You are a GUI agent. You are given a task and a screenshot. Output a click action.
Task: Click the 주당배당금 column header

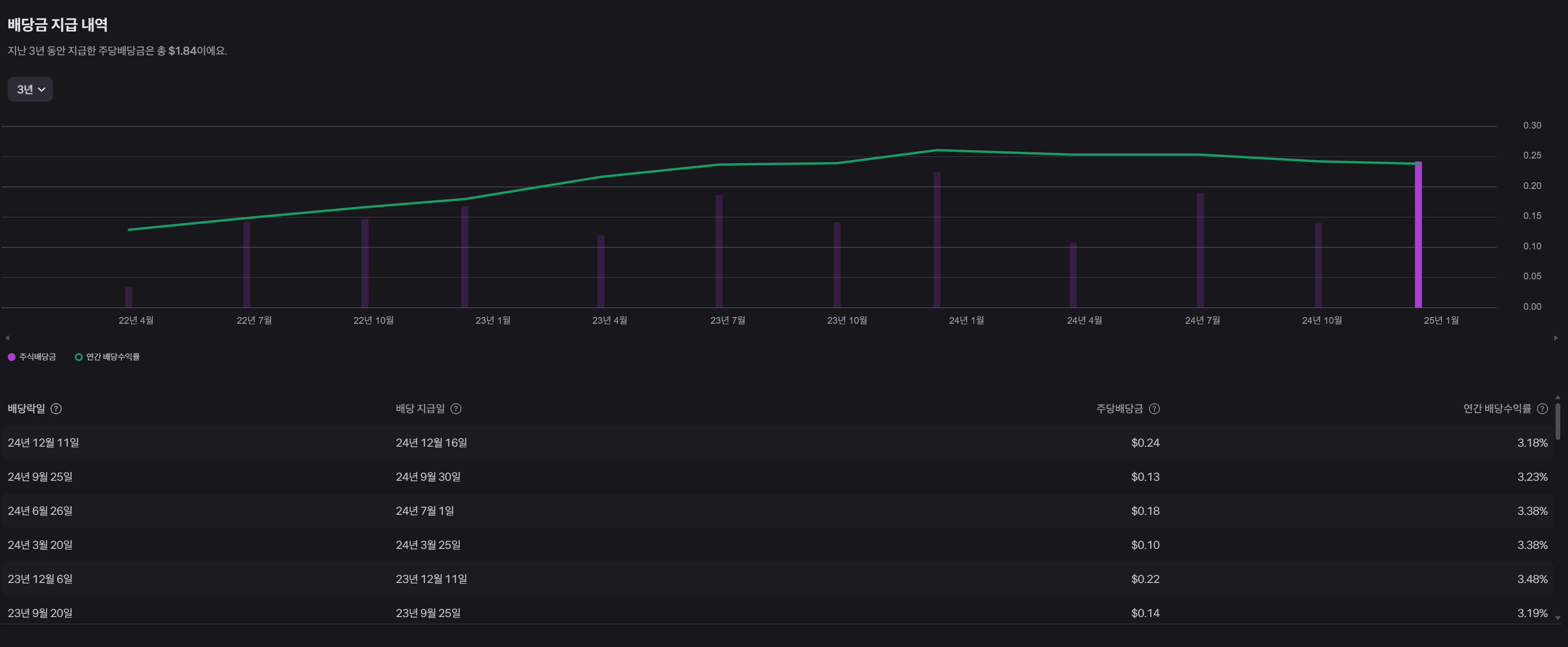tap(1120, 408)
